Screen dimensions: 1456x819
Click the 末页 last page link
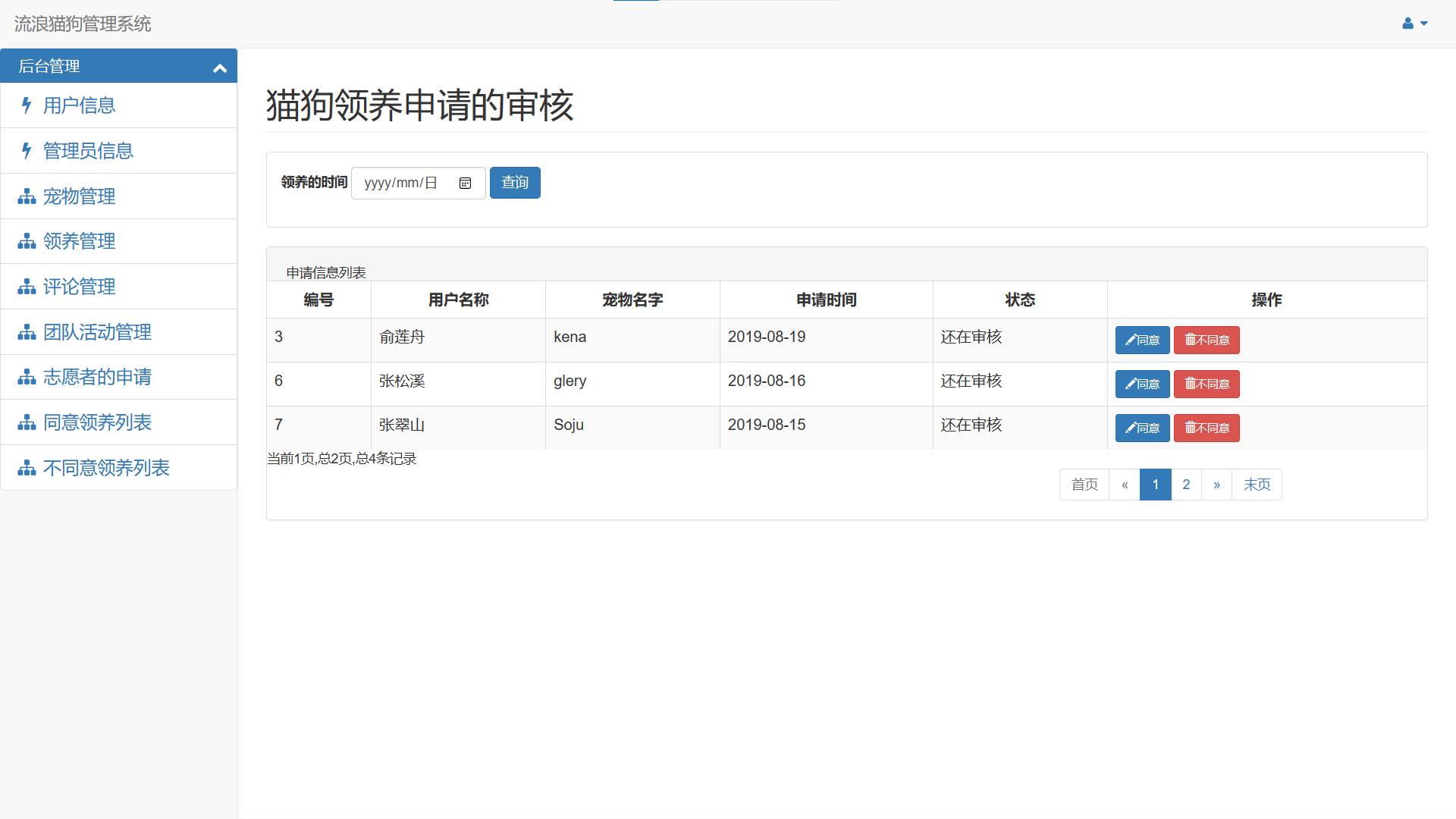pyautogui.click(x=1257, y=485)
